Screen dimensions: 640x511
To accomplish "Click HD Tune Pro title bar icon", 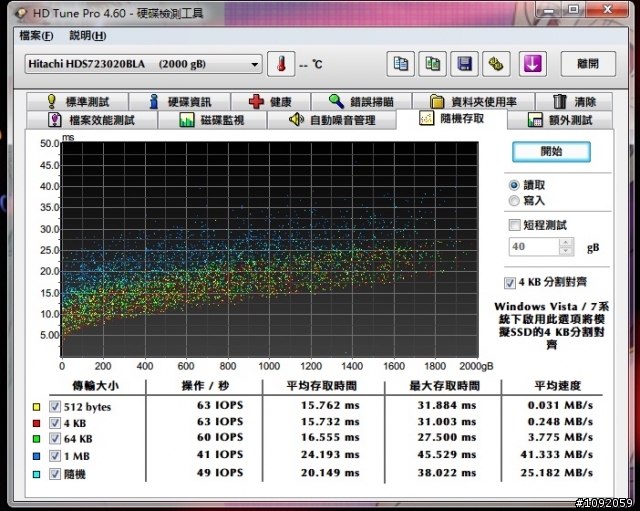I will (x=21, y=13).
